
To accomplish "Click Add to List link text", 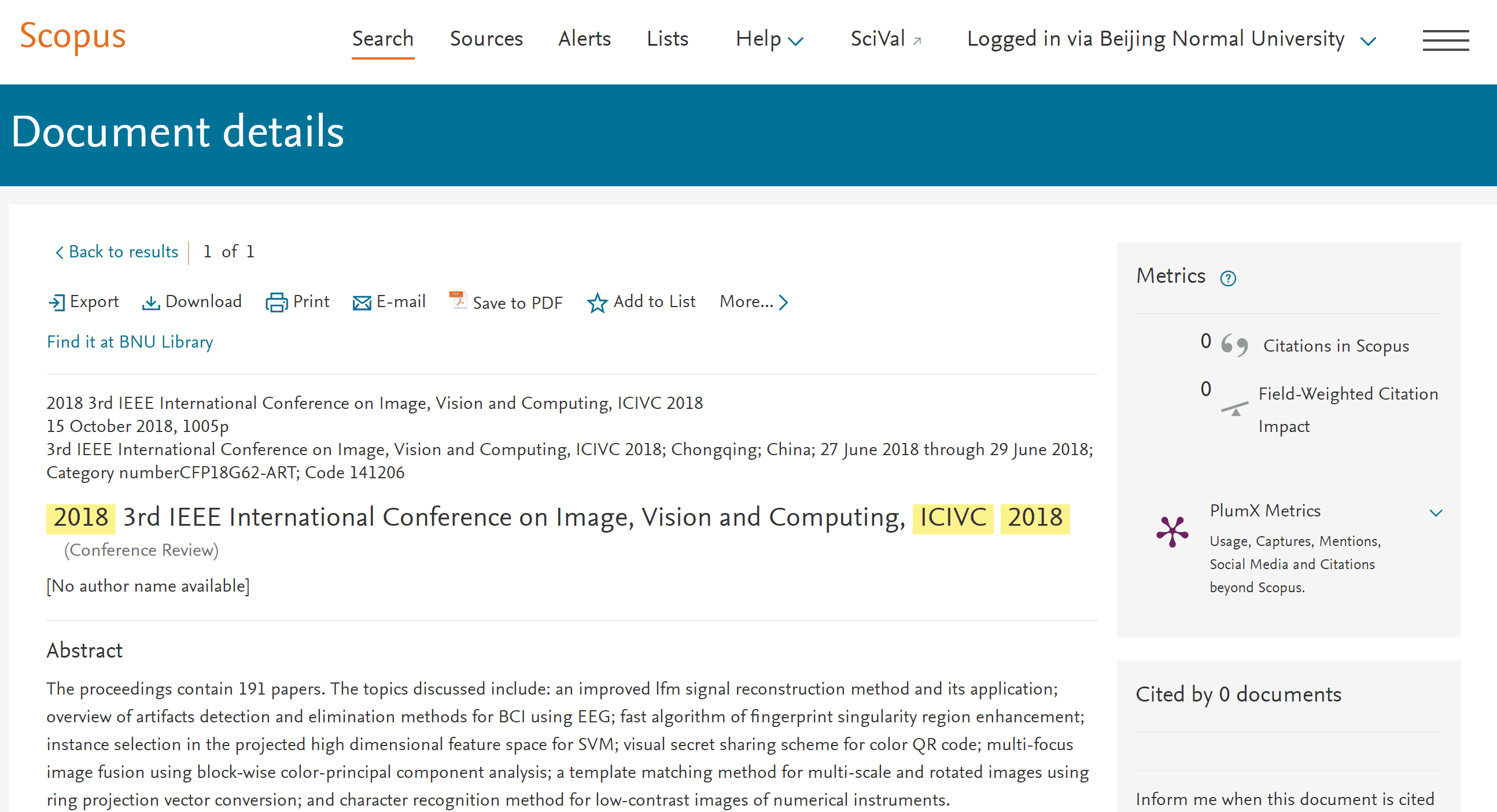I will (x=654, y=302).
